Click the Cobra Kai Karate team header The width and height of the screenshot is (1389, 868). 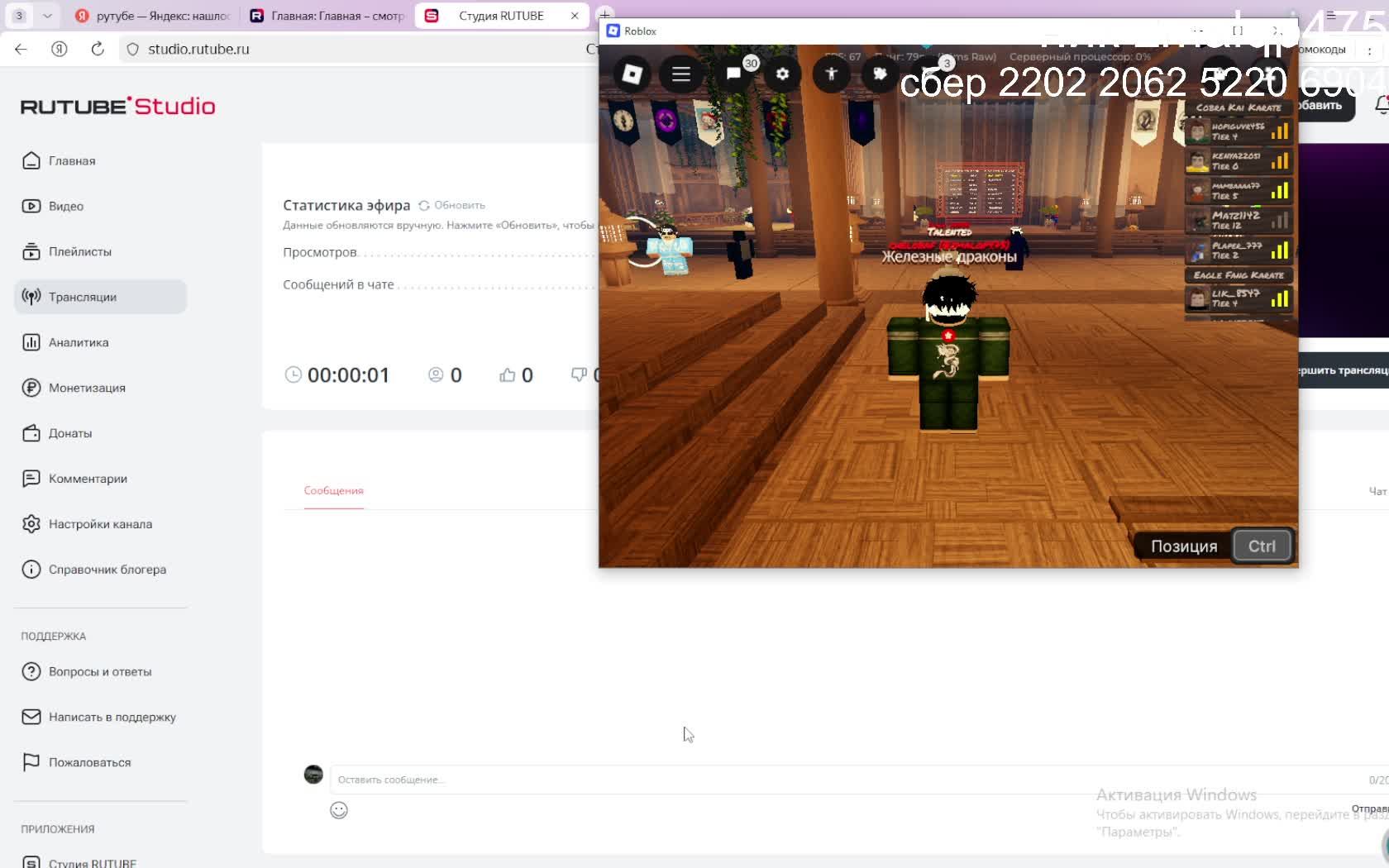click(x=1239, y=107)
